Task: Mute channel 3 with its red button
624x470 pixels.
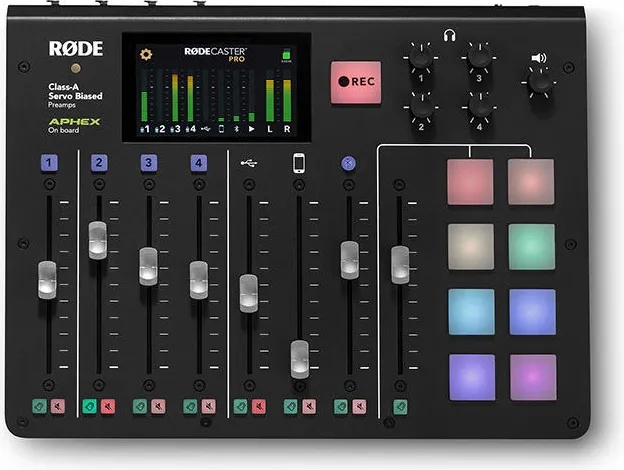Action: tap(158, 406)
